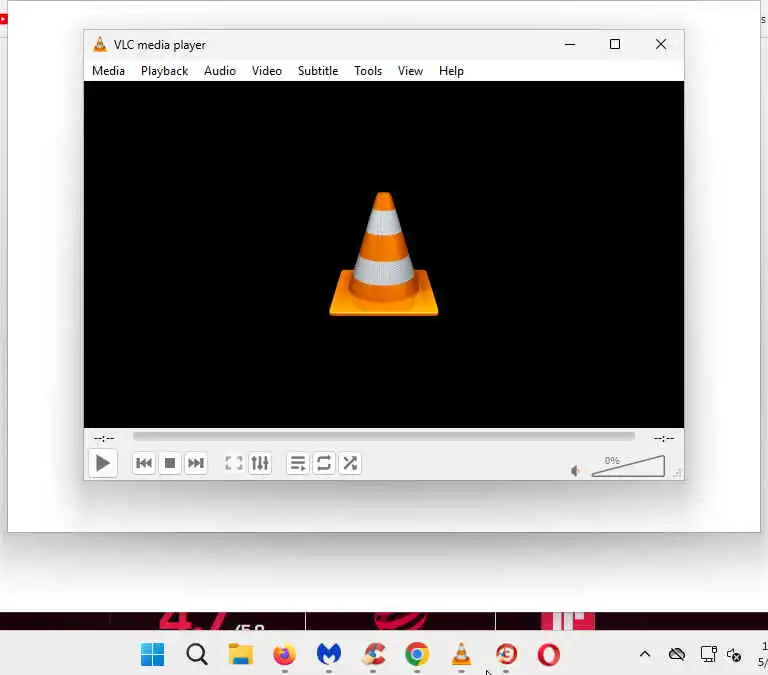Click the remaining time label on right
This screenshot has width=768, height=675.
point(664,438)
